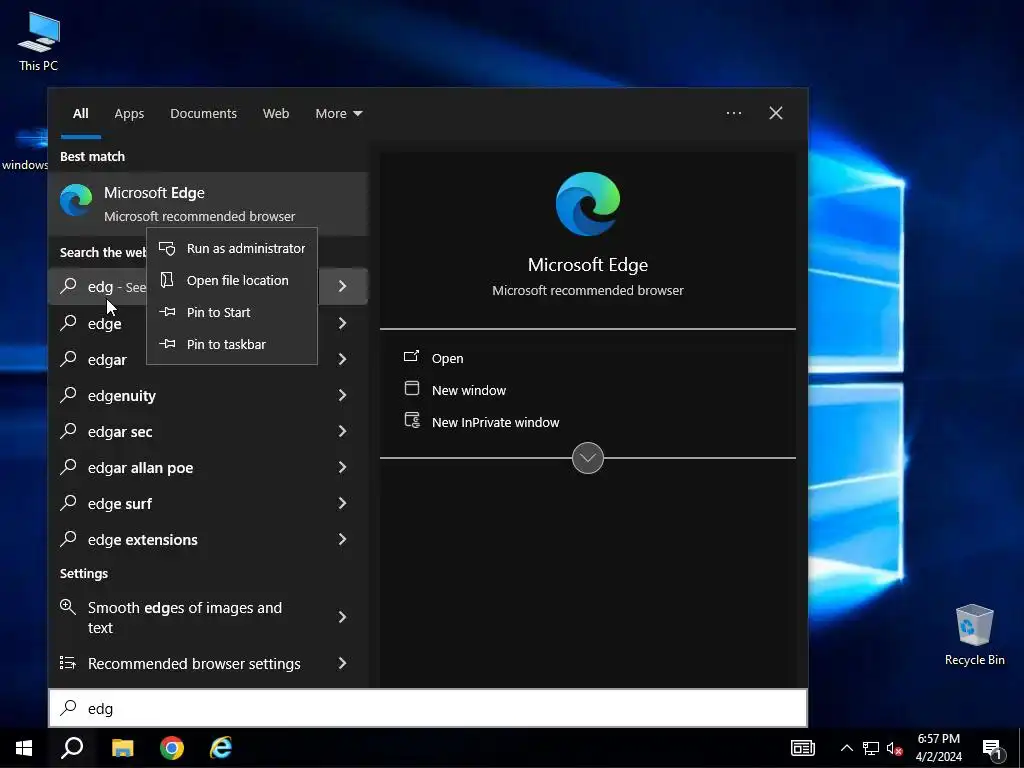
Task: Expand 'Recommended browser settings' arrow
Action: (342, 663)
